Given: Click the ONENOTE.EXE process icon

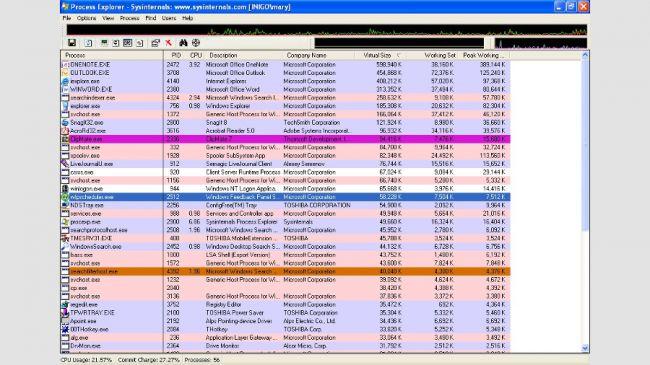Looking at the screenshot, I should pos(65,65).
